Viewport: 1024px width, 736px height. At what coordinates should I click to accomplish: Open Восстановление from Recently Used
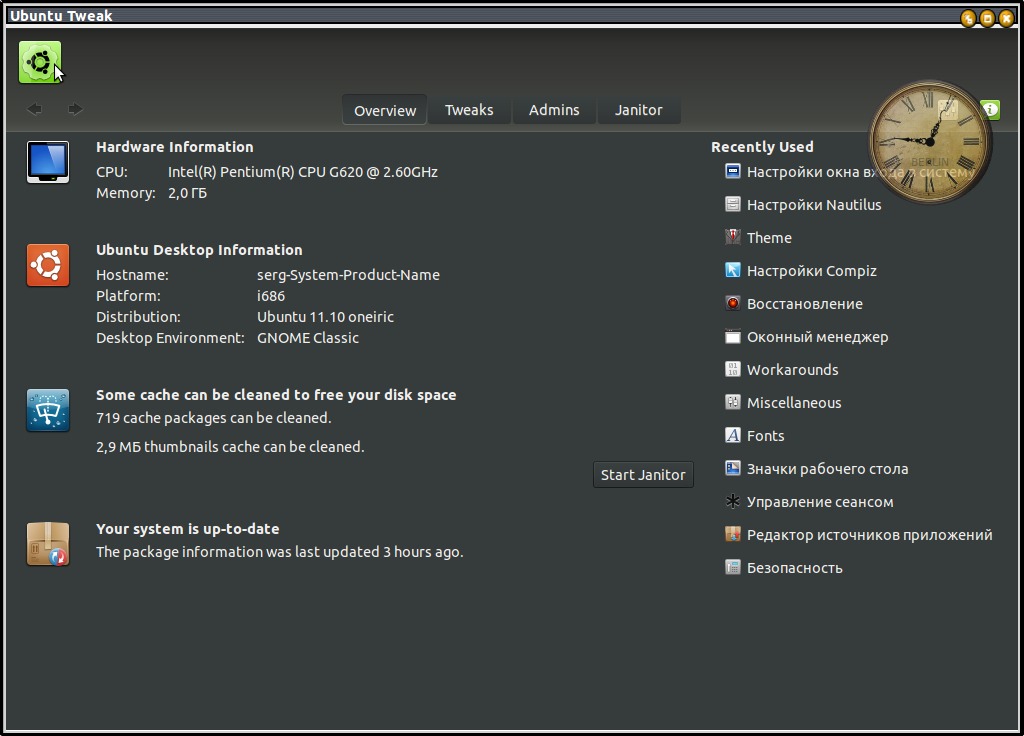(x=805, y=304)
